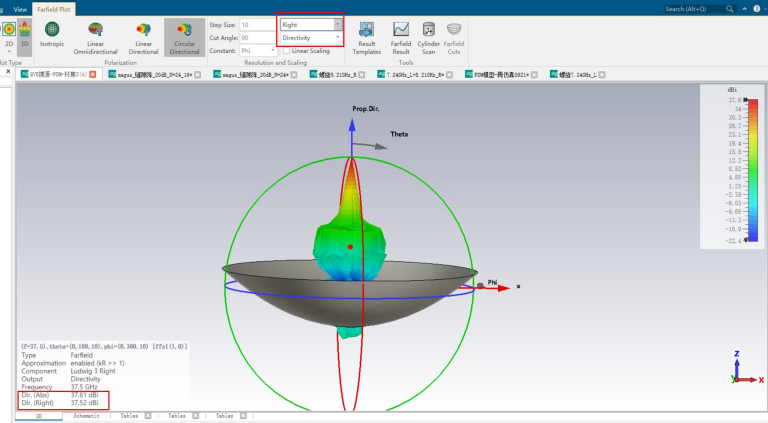The width and height of the screenshot is (768, 423).
Task: Click the XYZ orientation axes indicator
Action: (x=747, y=367)
